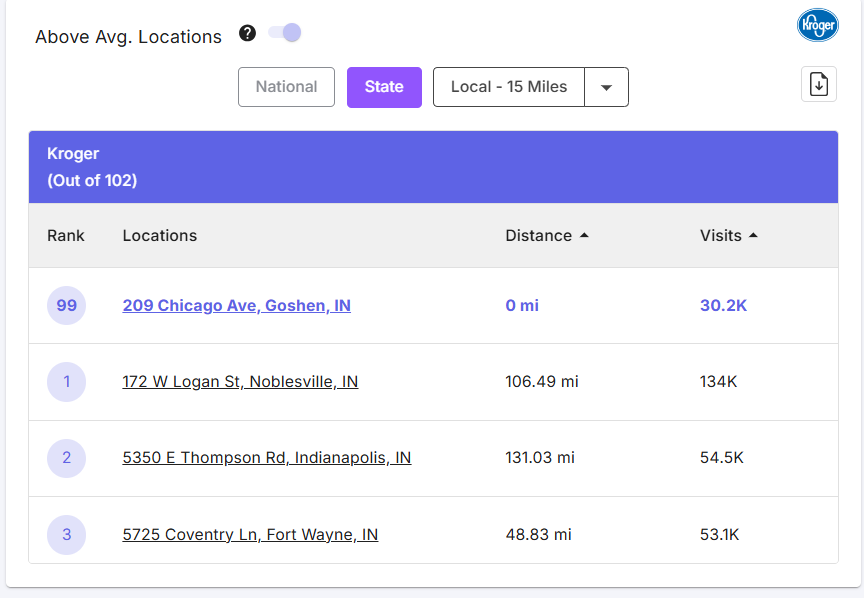Viewport: 864px width, 598px height.
Task: Click the rank 2 badge
Action: pyautogui.click(x=66, y=457)
